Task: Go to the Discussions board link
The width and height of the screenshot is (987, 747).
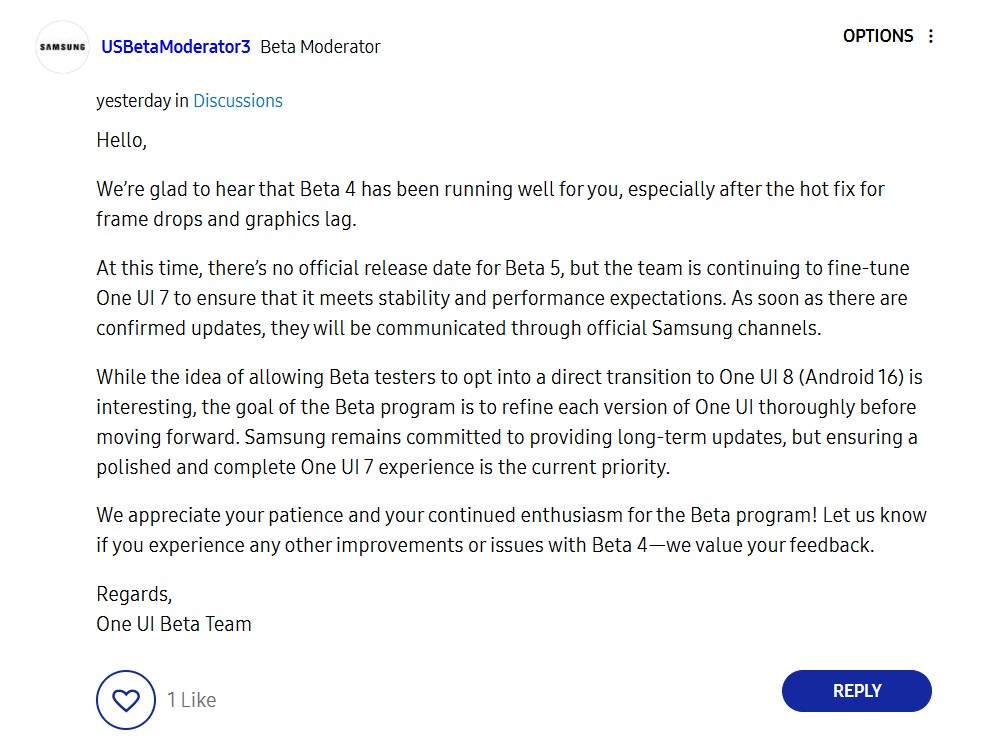Action: click(238, 101)
